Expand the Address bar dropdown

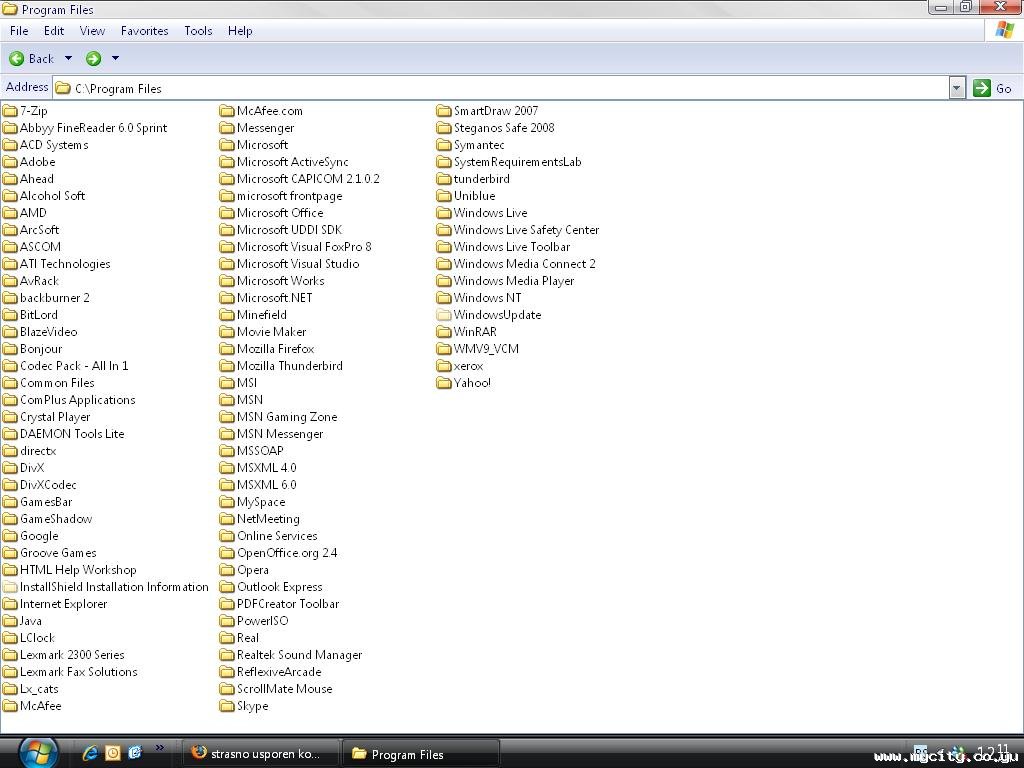point(957,88)
